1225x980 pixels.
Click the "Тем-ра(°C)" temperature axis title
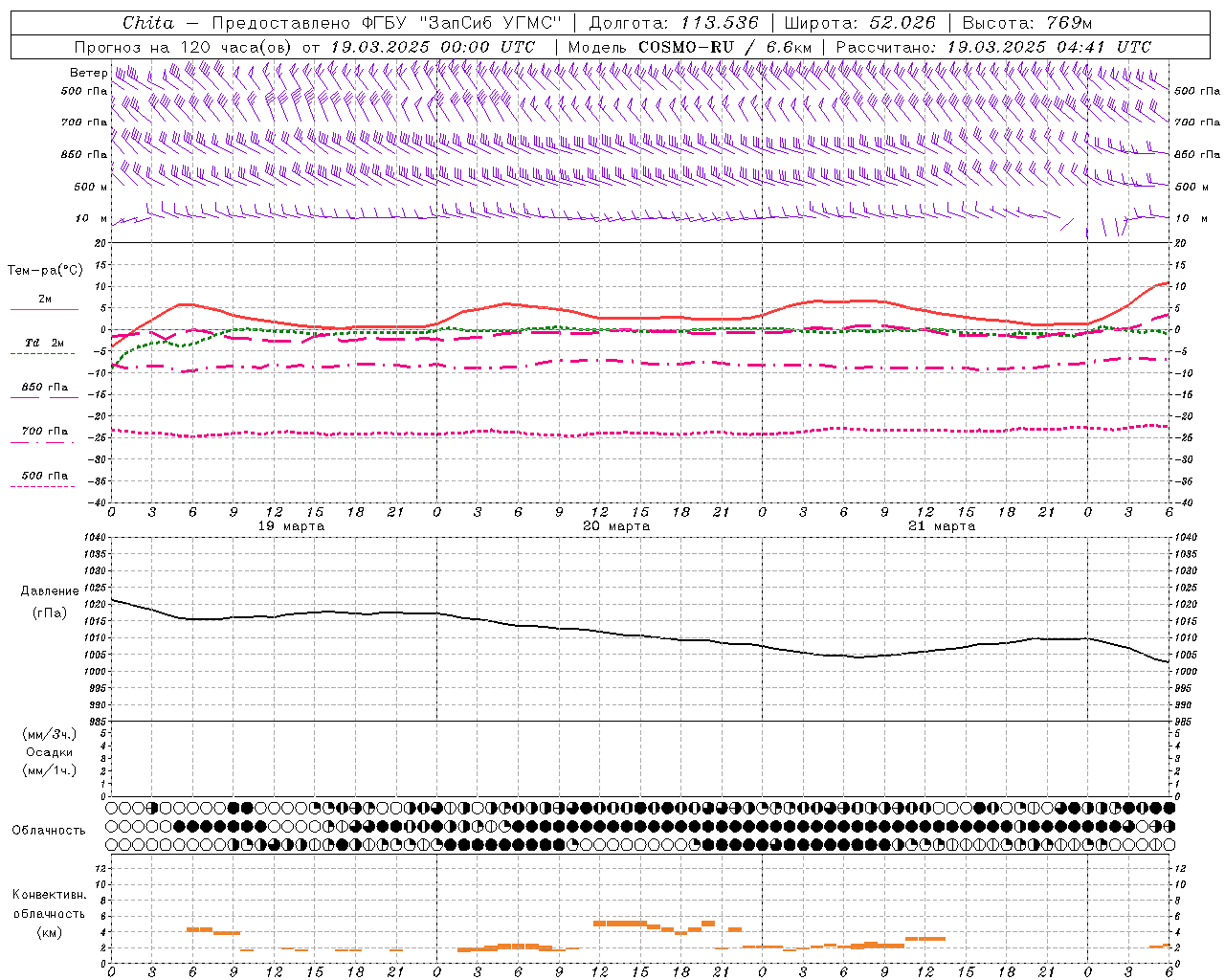tap(45, 271)
